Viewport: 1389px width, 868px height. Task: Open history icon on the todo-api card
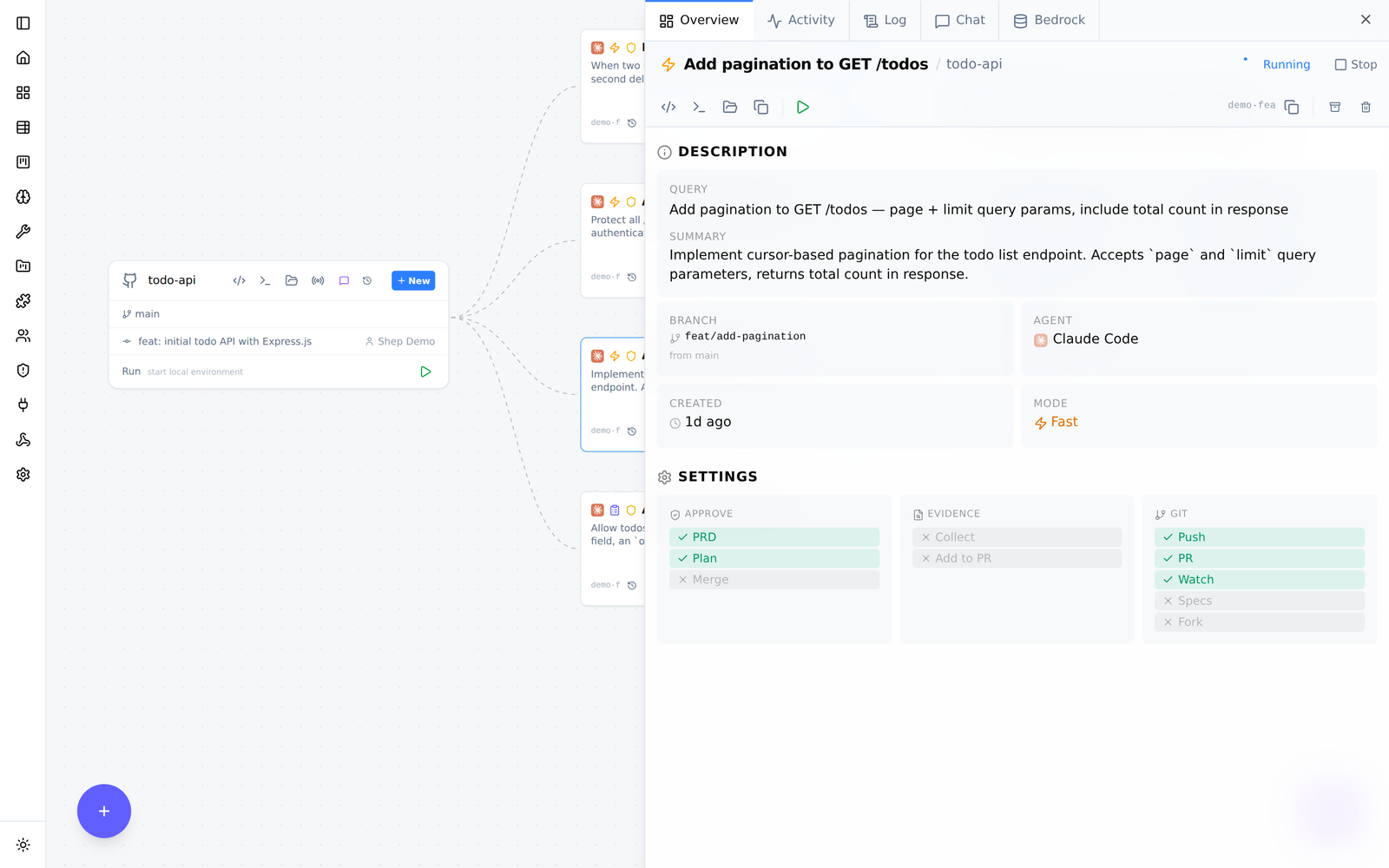click(367, 281)
